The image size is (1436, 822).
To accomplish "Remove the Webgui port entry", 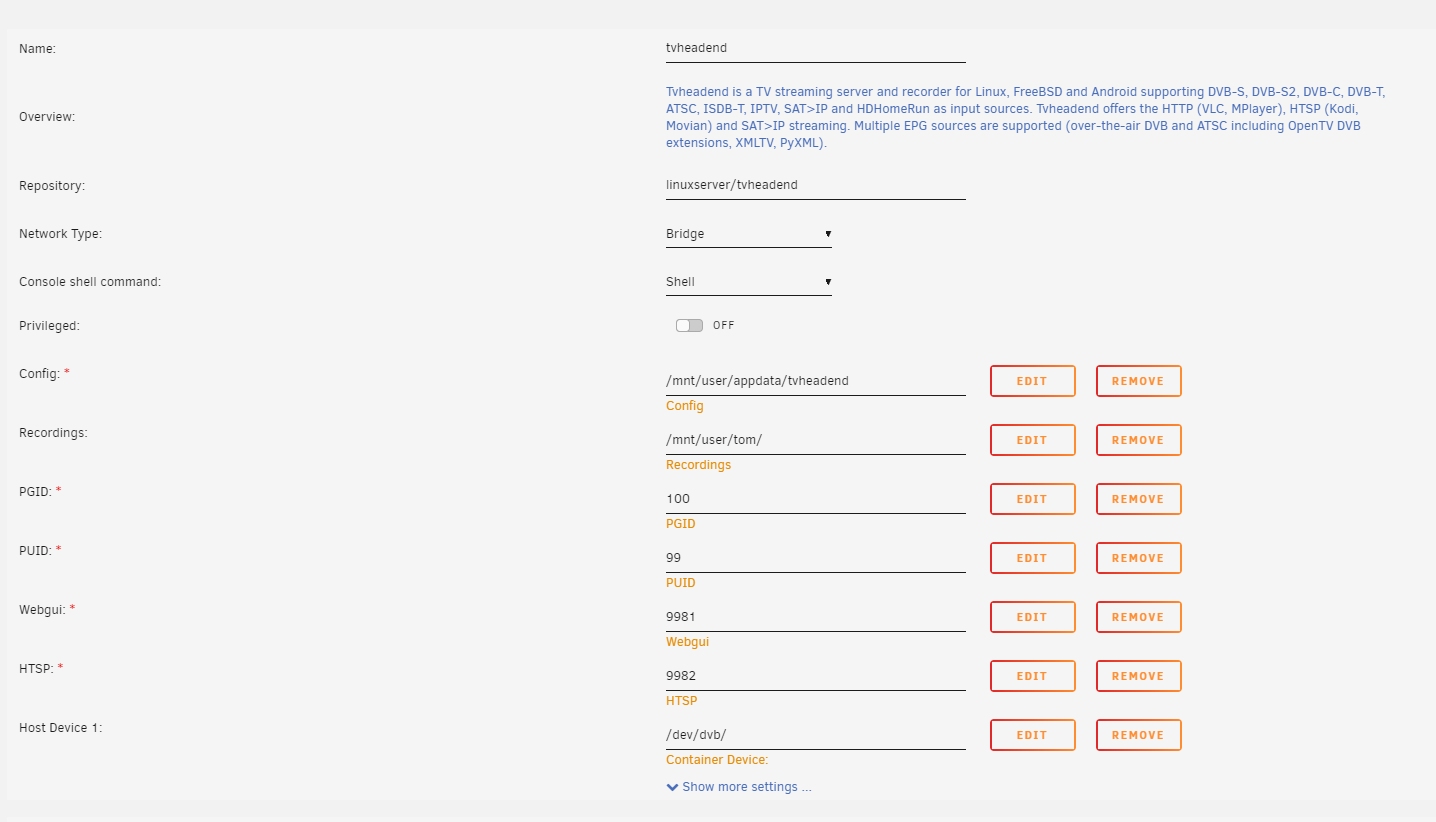I will tap(1139, 617).
